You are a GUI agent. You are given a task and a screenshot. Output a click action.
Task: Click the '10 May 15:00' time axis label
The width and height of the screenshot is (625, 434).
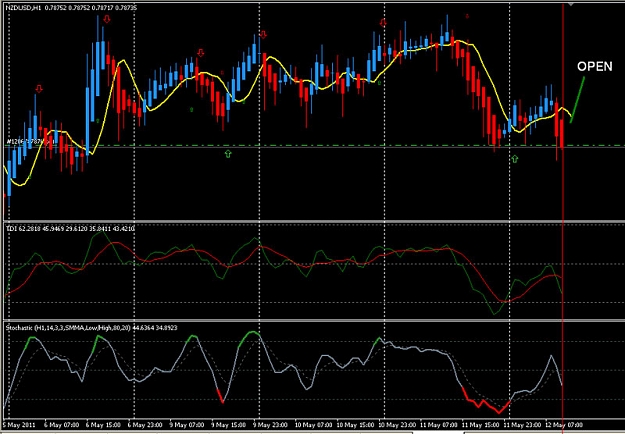pyautogui.click(x=354, y=424)
